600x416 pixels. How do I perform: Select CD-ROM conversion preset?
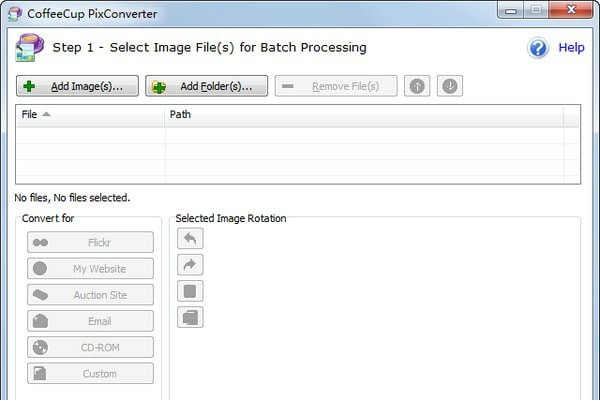[91, 347]
